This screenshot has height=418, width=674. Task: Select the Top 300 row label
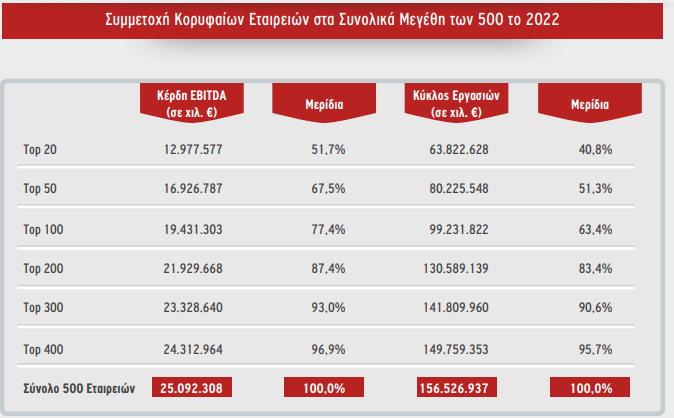coord(43,309)
